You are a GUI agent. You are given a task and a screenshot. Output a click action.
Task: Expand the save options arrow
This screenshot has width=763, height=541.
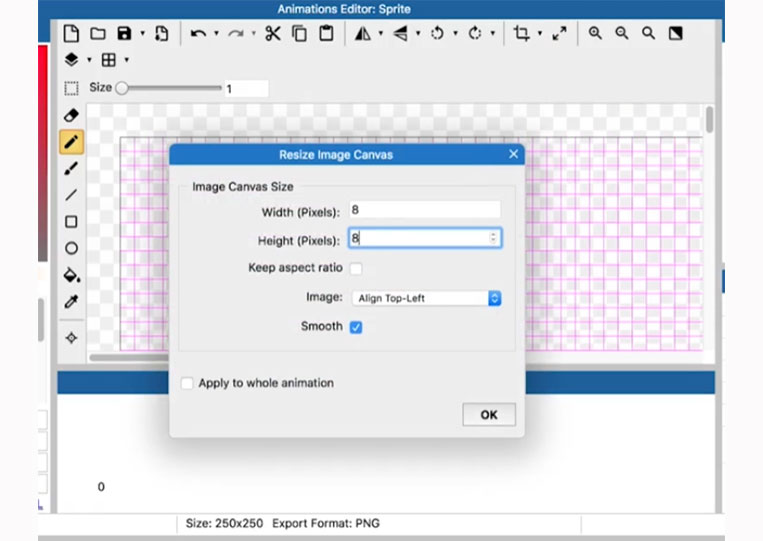(143, 34)
